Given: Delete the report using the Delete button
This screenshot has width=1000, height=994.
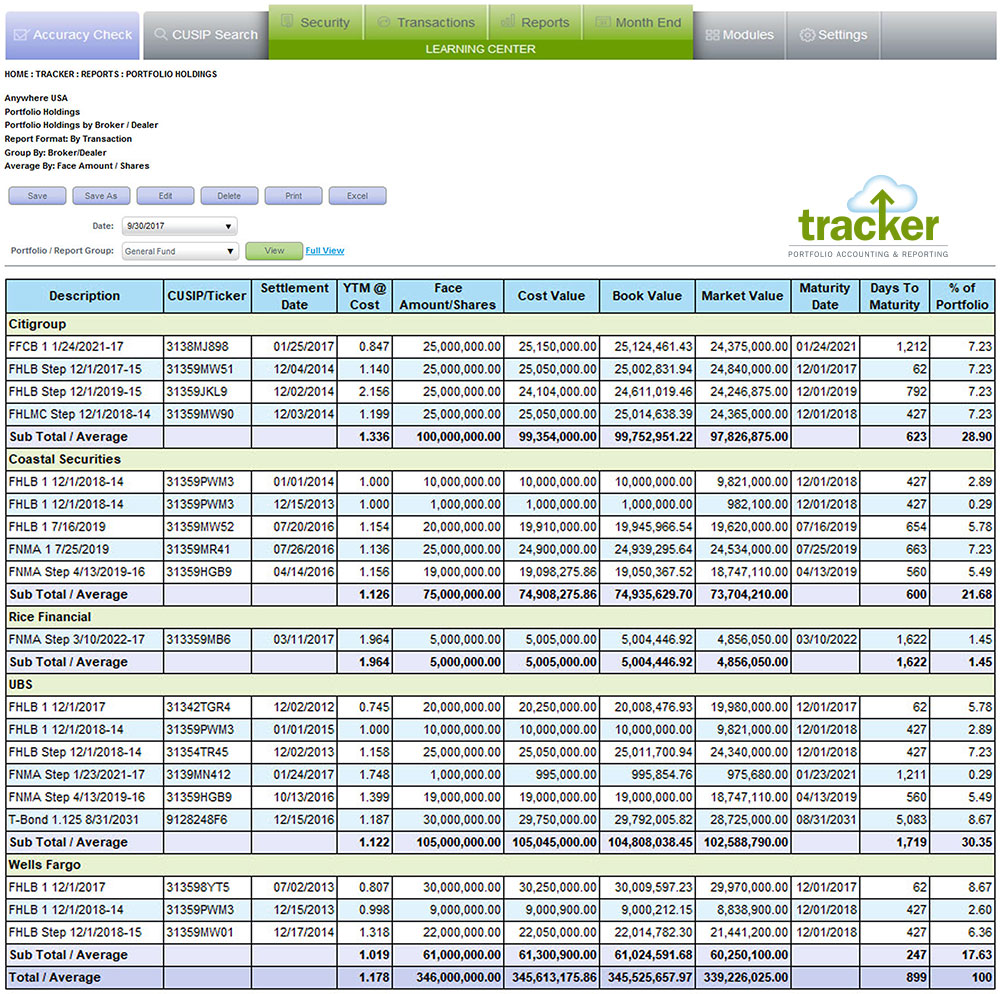Looking at the screenshot, I should [x=229, y=196].
